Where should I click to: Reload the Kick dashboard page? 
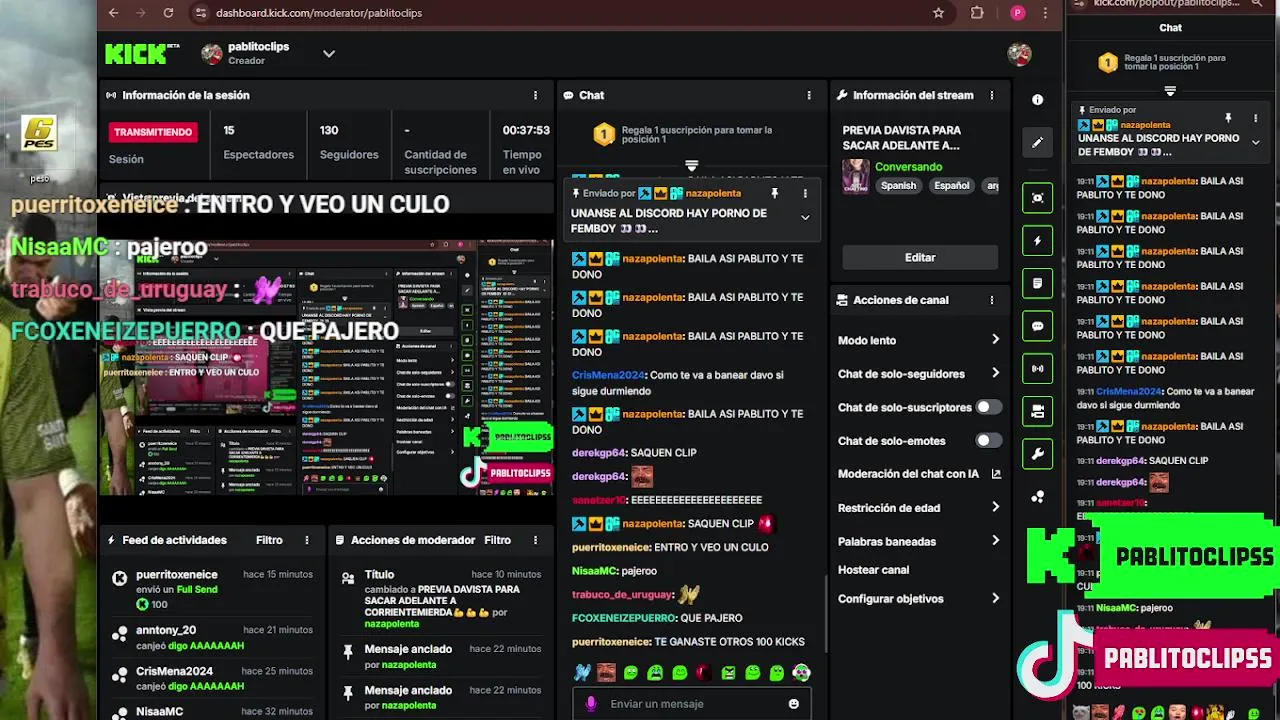click(168, 13)
